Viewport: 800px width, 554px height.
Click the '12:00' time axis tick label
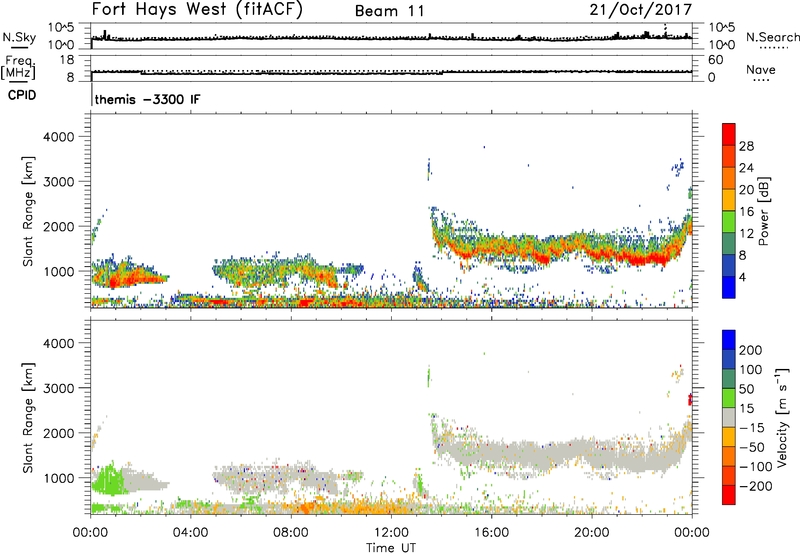coord(391,533)
